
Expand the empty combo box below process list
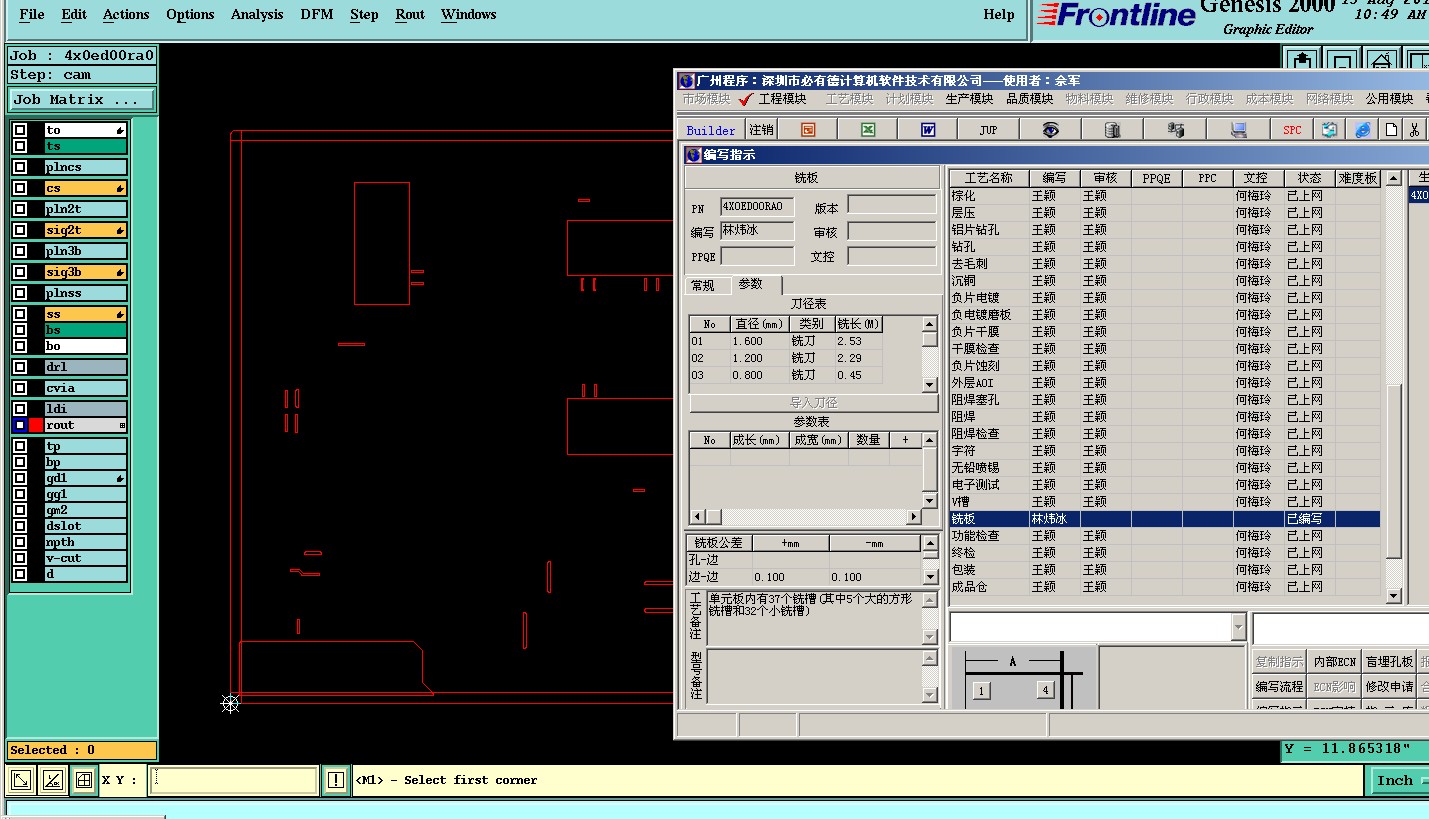coord(1238,628)
